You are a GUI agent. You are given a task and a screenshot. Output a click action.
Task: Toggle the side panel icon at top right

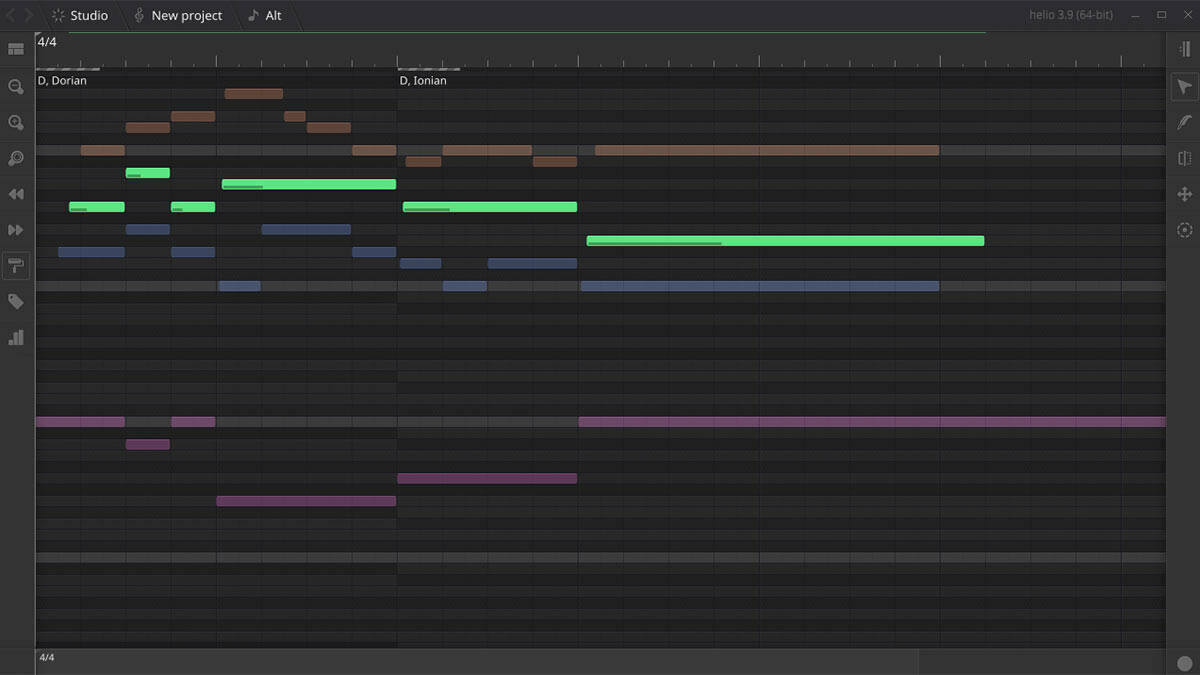[1185, 49]
